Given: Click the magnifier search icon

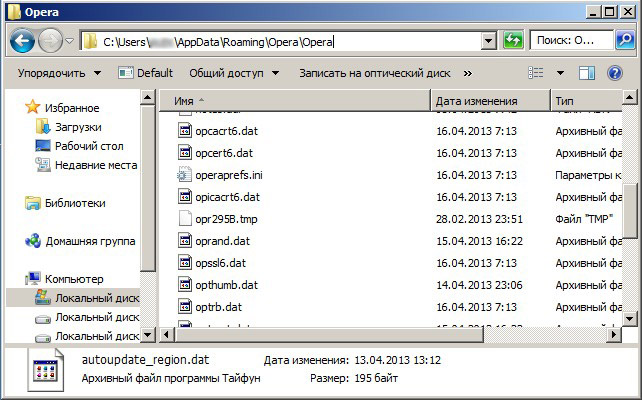Looking at the screenshot, I should click(x=625, y=41).
